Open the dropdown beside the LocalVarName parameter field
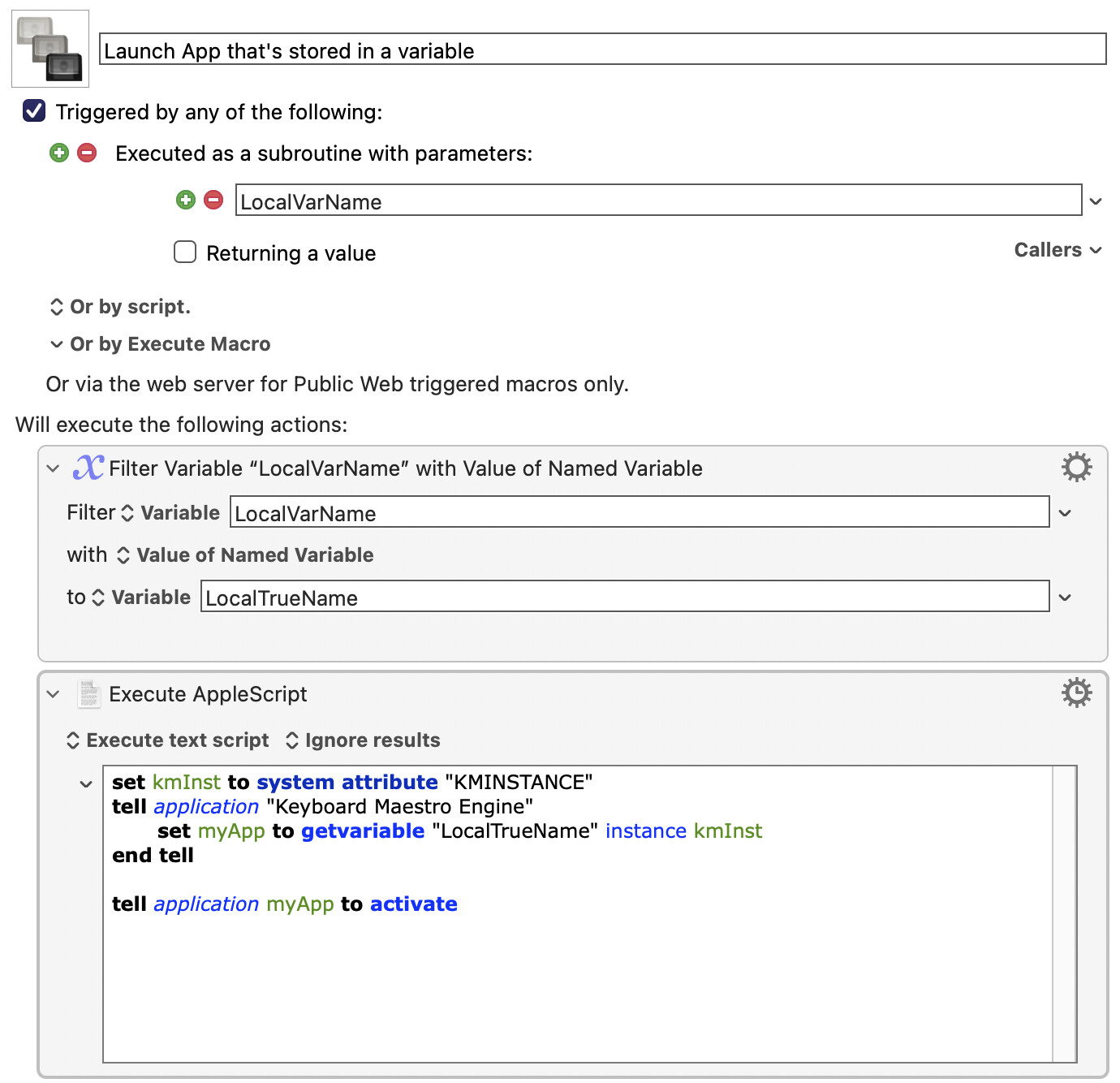The image size is (1120, 1083). point(1096,201)
